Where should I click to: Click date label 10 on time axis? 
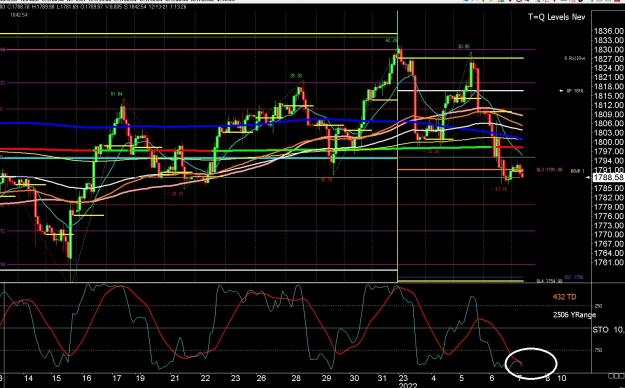tap(561, 378)
